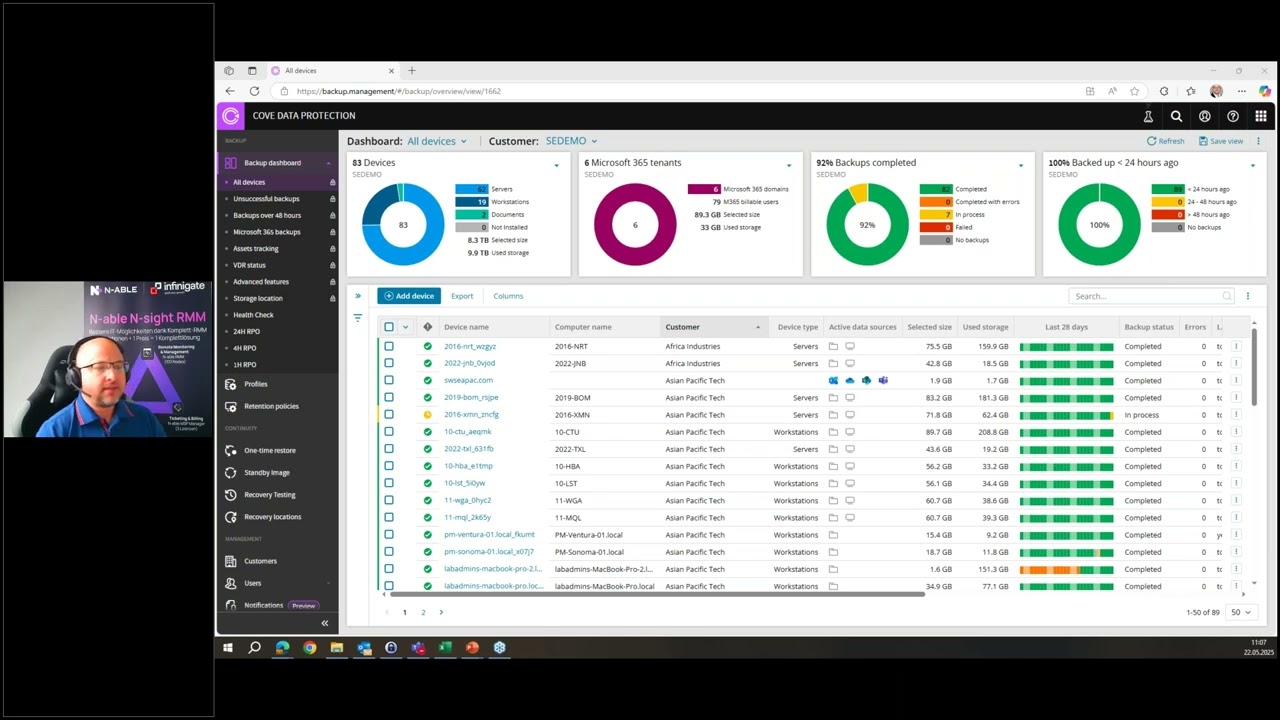Open the app launcher grid icon
1280x720 pixels.
(x=1260, y=116)
